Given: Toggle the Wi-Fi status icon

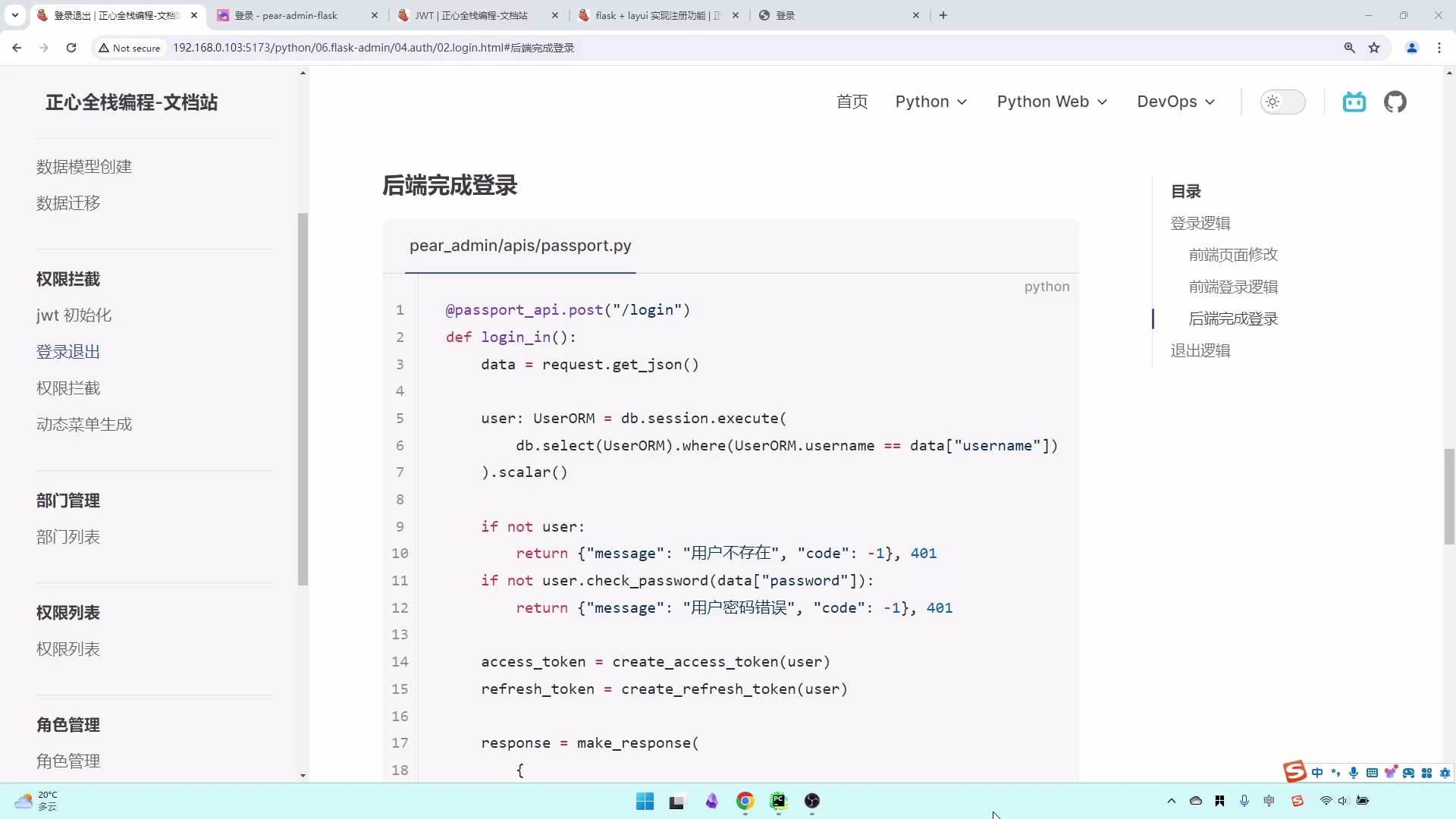Looking at the screenshot, I should 1325,801.
